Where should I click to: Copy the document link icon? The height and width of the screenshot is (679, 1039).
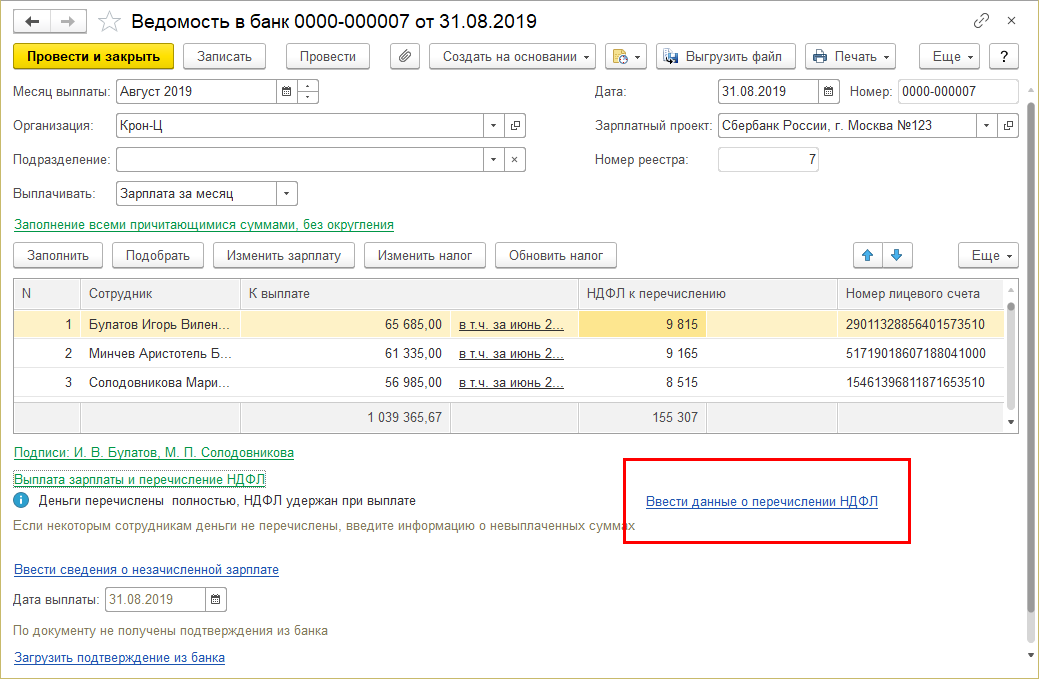982,21
